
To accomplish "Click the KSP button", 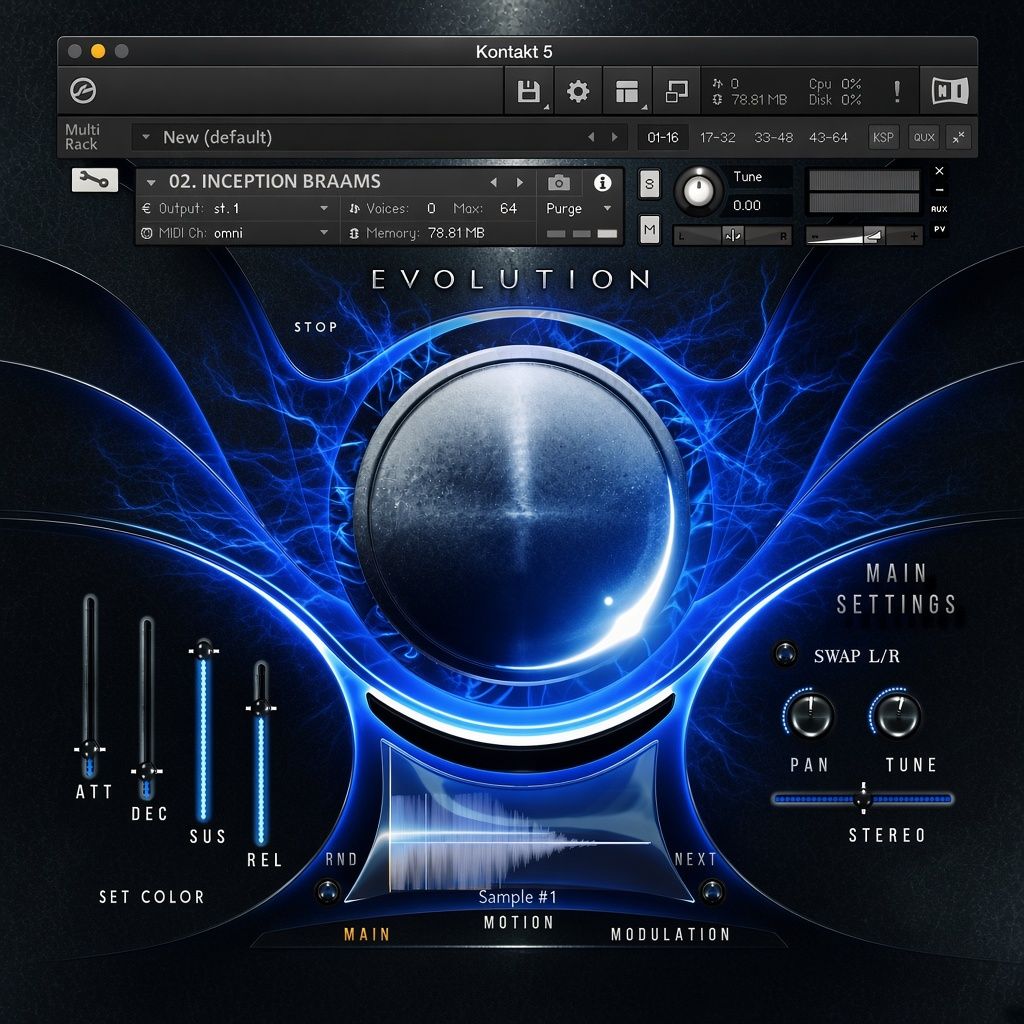I will click(883, 137).
